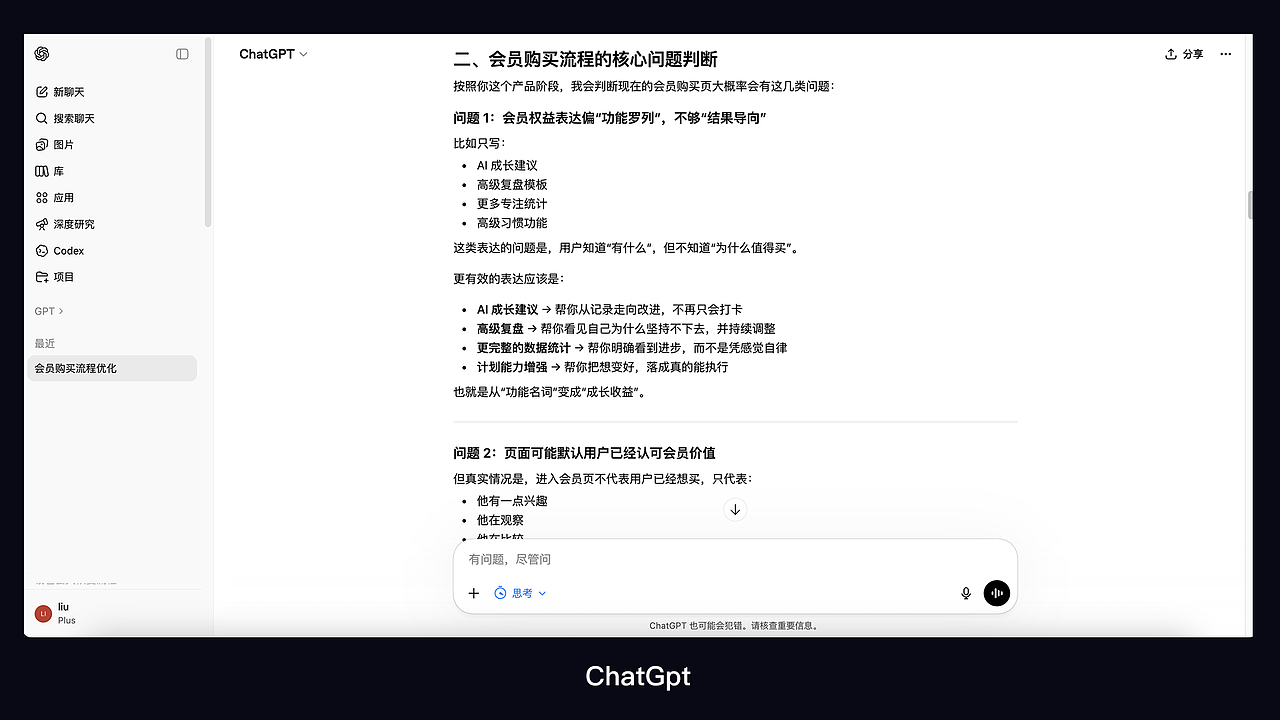Toggle the 思考 thinking mode pill
This screenshot has height=720, width=1280.
click(x=514, y=593)
